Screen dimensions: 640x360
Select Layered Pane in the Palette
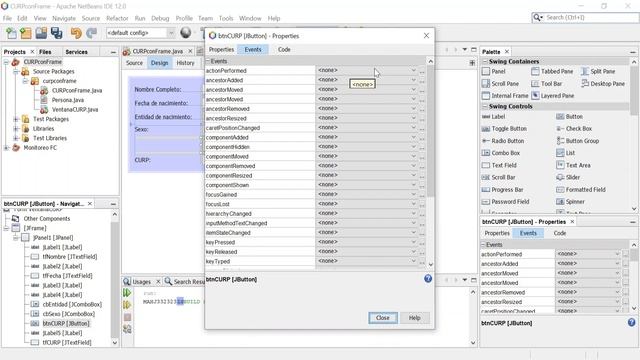553,96
